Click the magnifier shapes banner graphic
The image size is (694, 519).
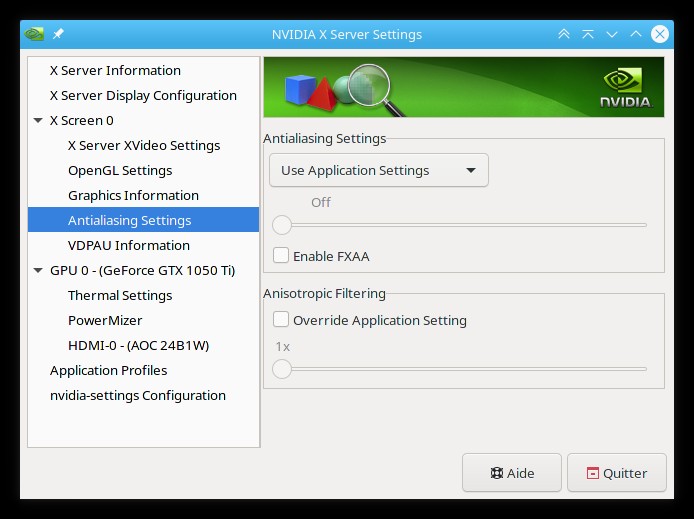(345, 90)
